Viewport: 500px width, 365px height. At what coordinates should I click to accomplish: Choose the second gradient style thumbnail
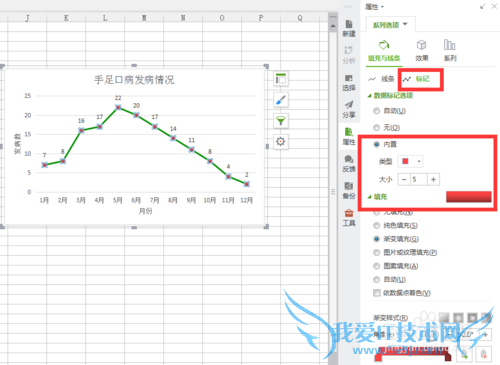[x=458, y=317]
